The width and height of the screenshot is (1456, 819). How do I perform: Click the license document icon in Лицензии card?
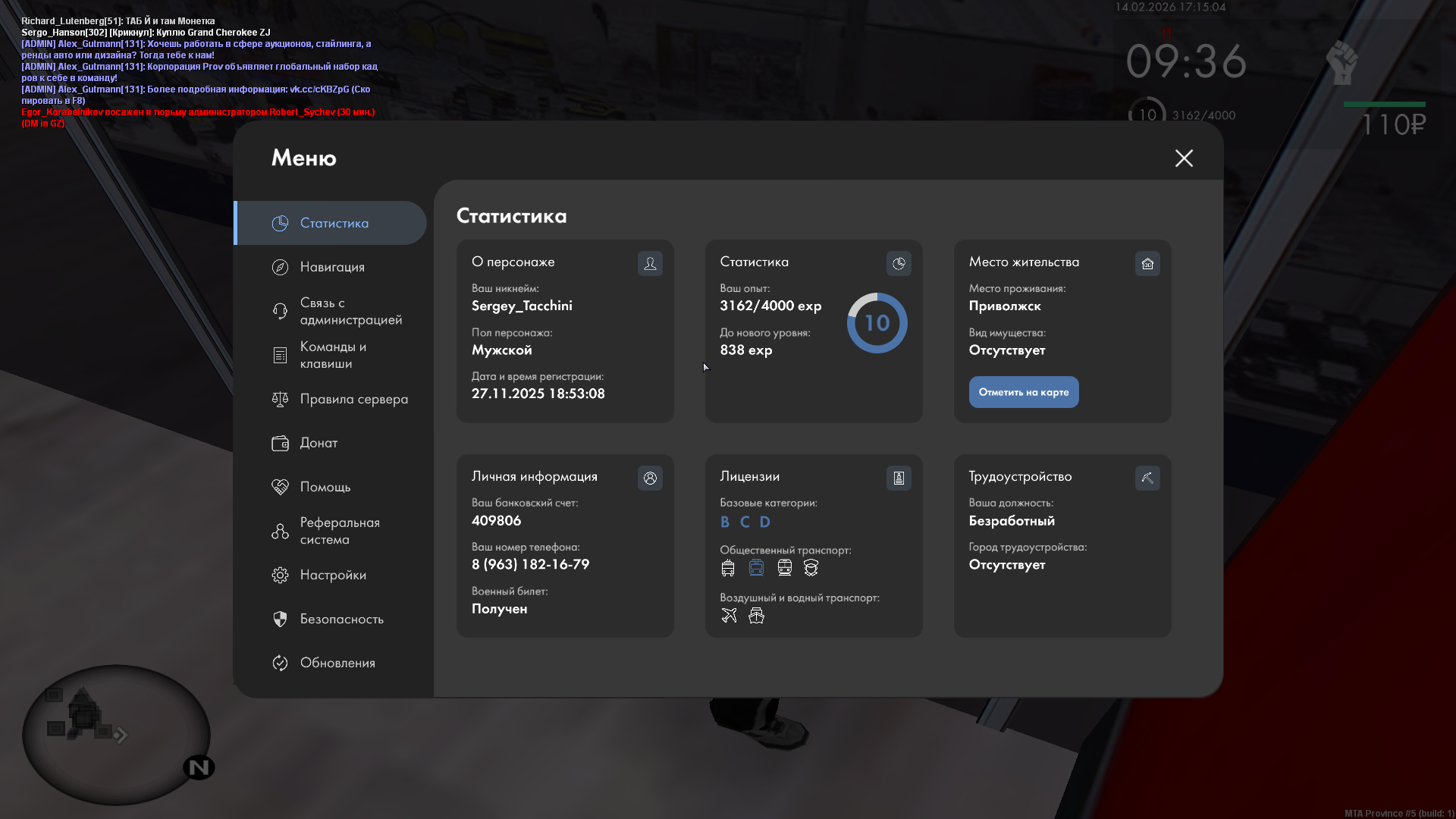point(899,478)
